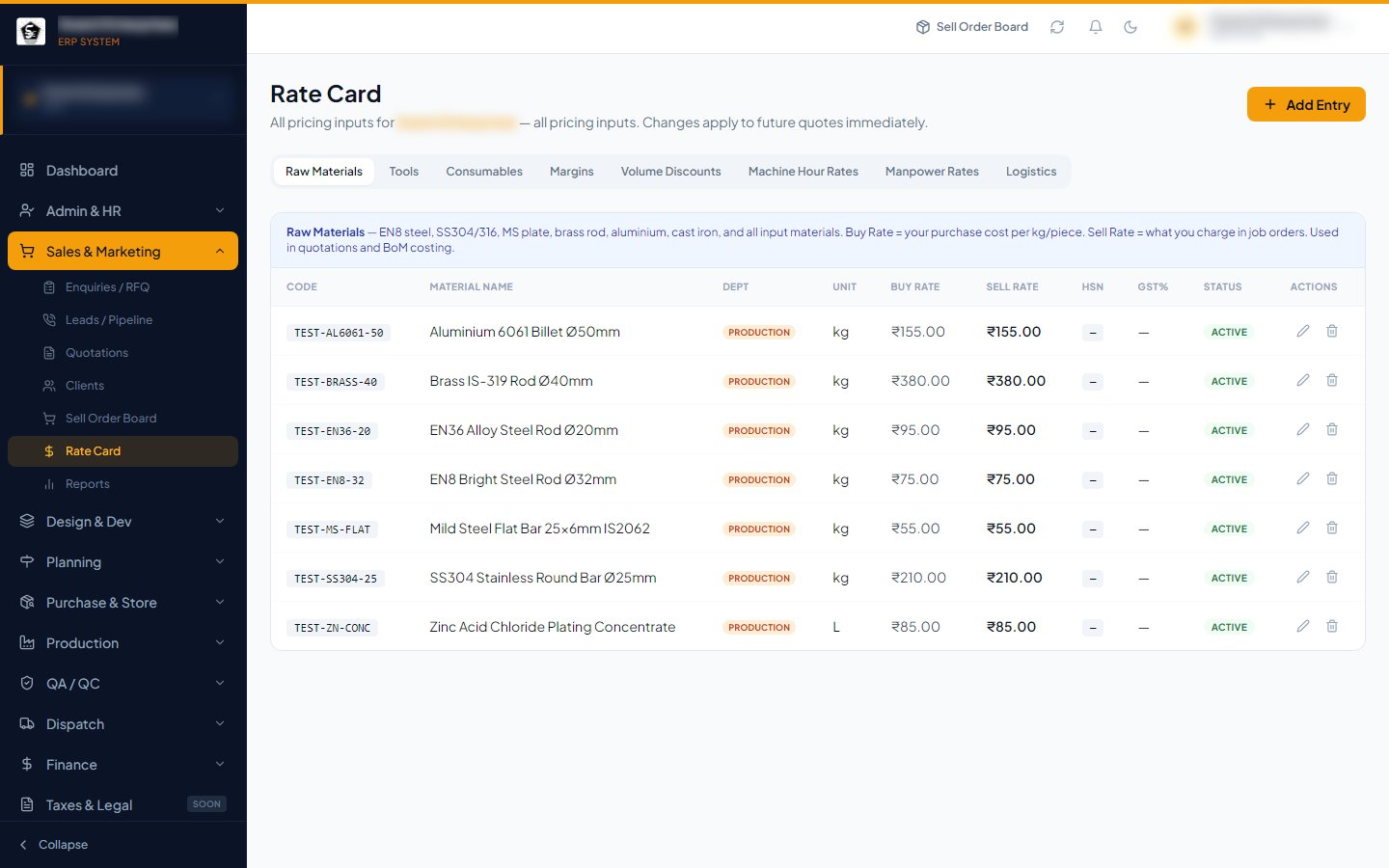The image size is (1389, 868).
Task: Delete the EN8 Bright Steel Rod entry
Action: tap(1332, 478)
